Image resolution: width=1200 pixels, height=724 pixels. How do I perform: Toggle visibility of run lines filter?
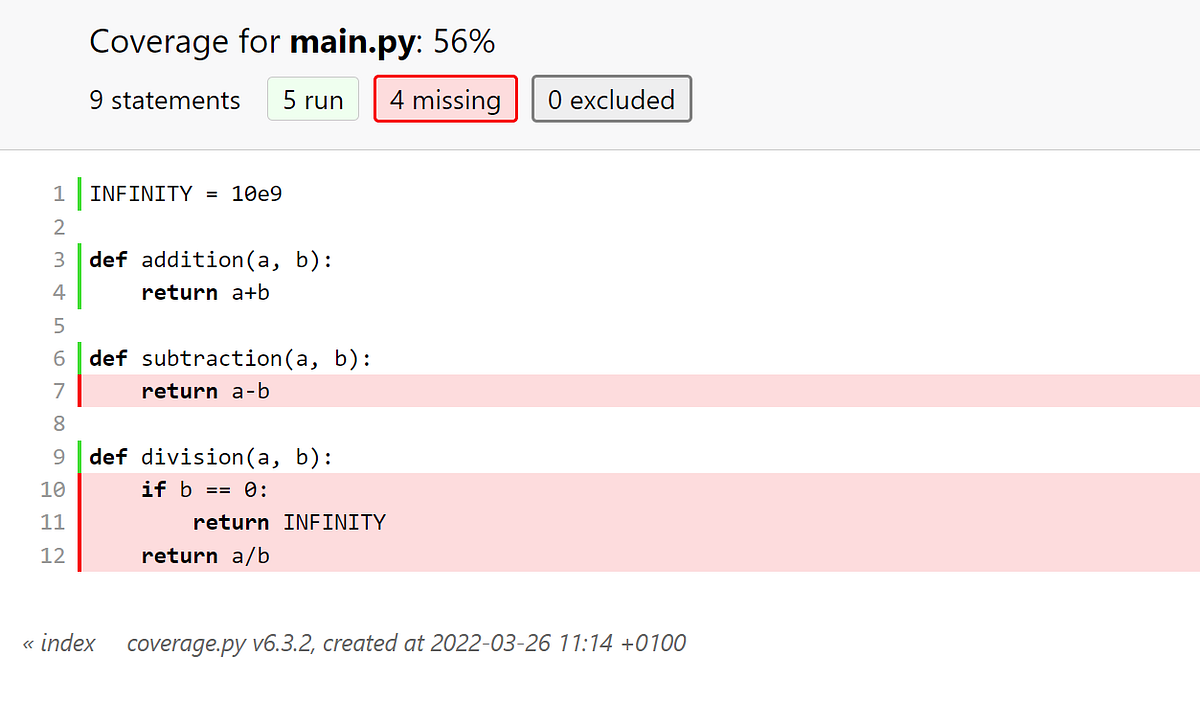click(312, 98)
